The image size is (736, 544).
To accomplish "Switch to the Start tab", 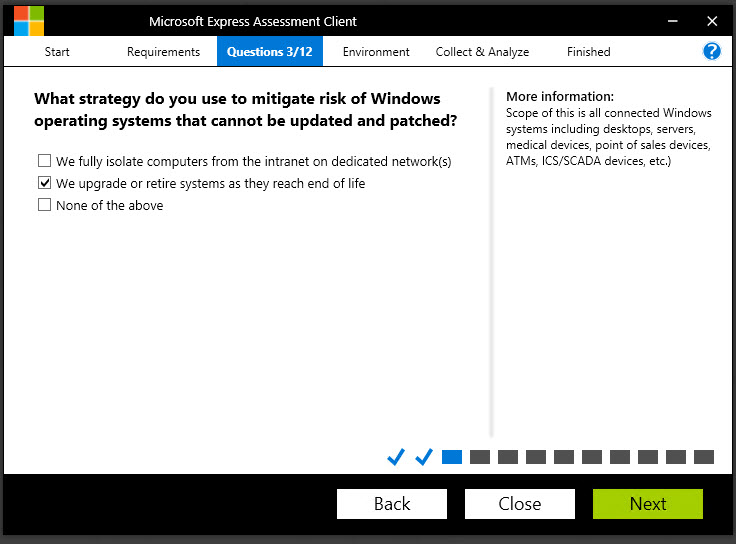I will tap(57, 52).
